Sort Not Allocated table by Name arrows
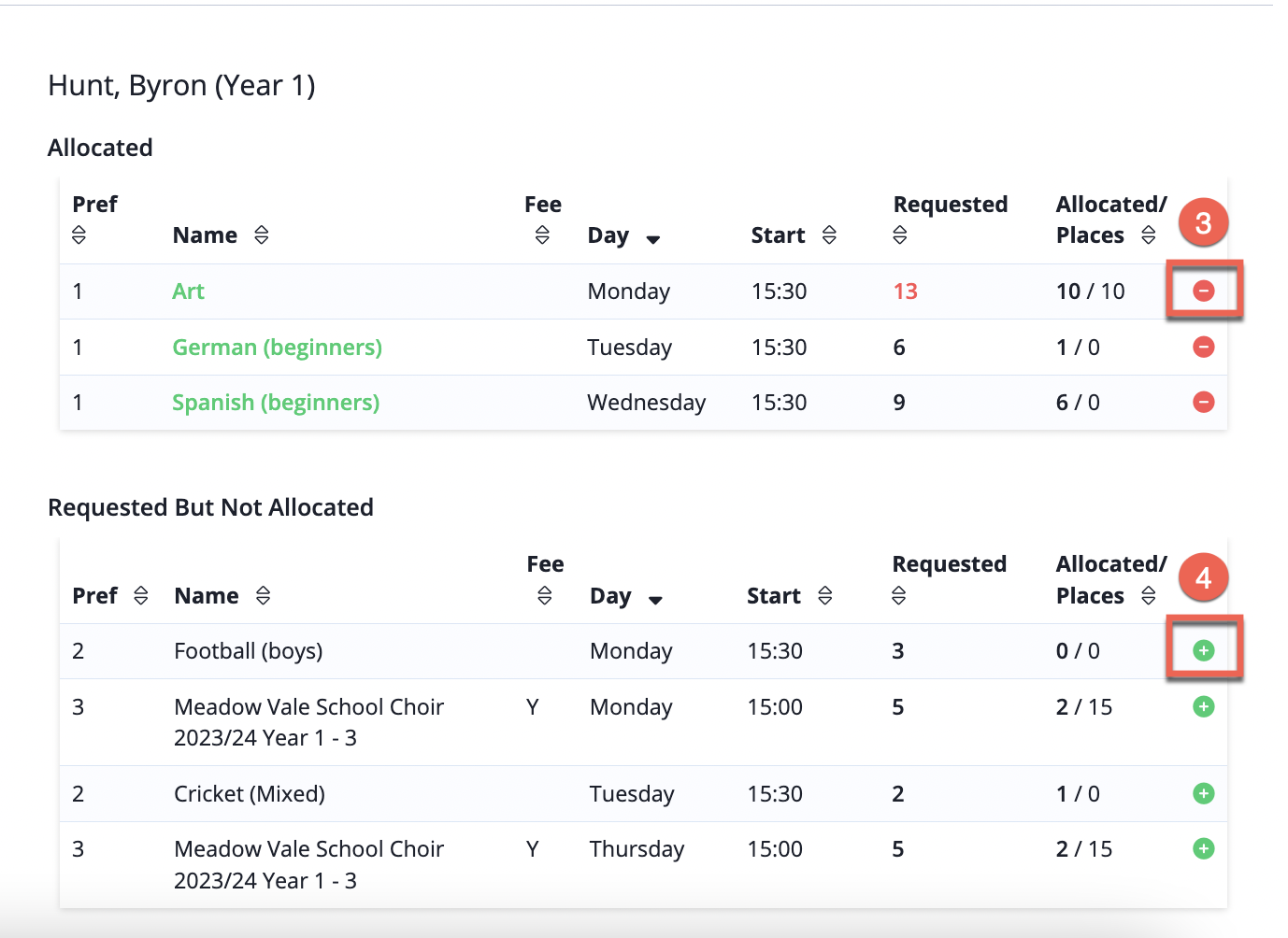The width and height of the screenshot is (1288, 938). click(264, 595)
